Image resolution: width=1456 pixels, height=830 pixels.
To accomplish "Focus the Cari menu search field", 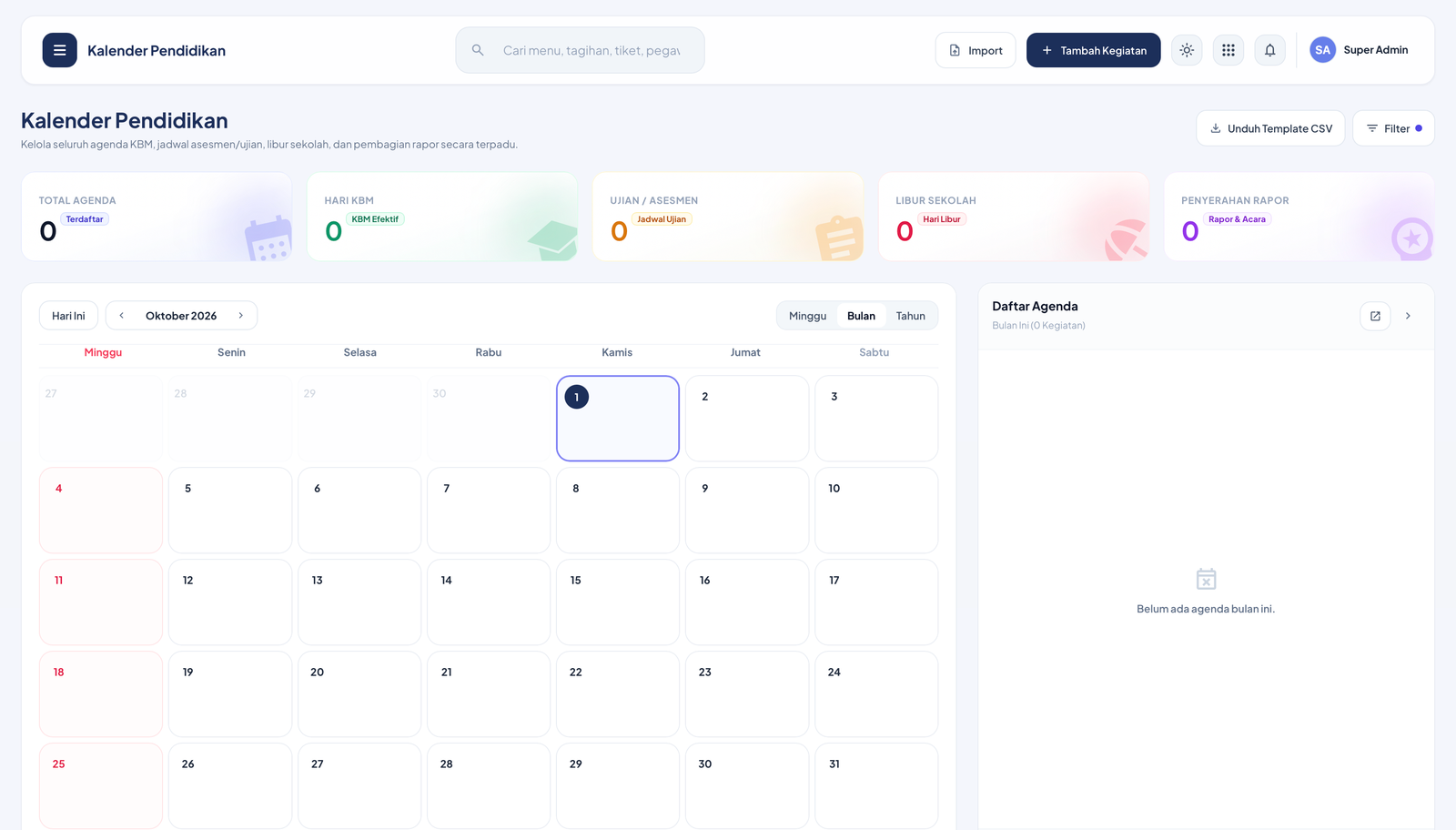I will coord(580,50).
